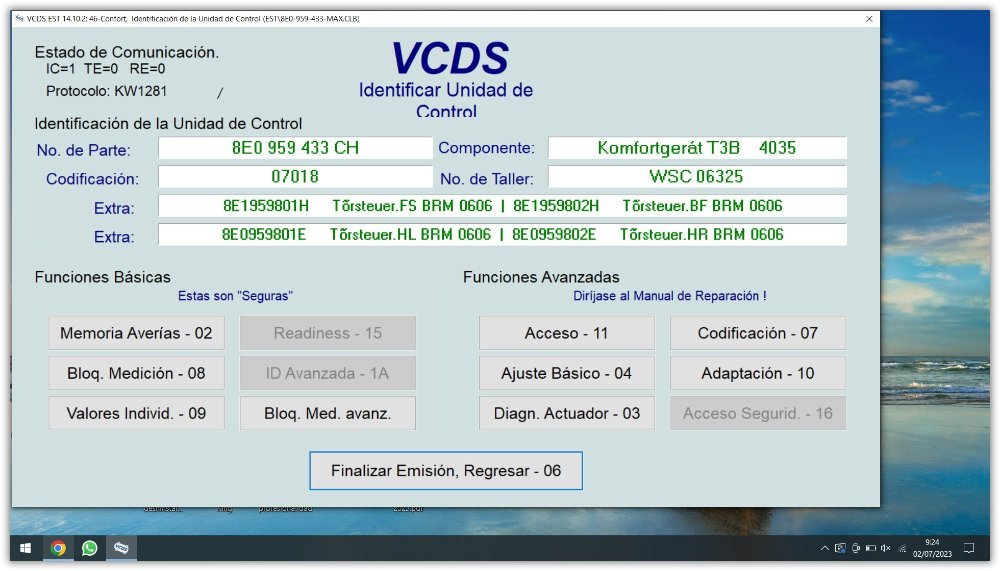The height and width of the screenshot is (571, 1000).
Task: Open WhatsApp from the taskbar
Action: [89, 548]
